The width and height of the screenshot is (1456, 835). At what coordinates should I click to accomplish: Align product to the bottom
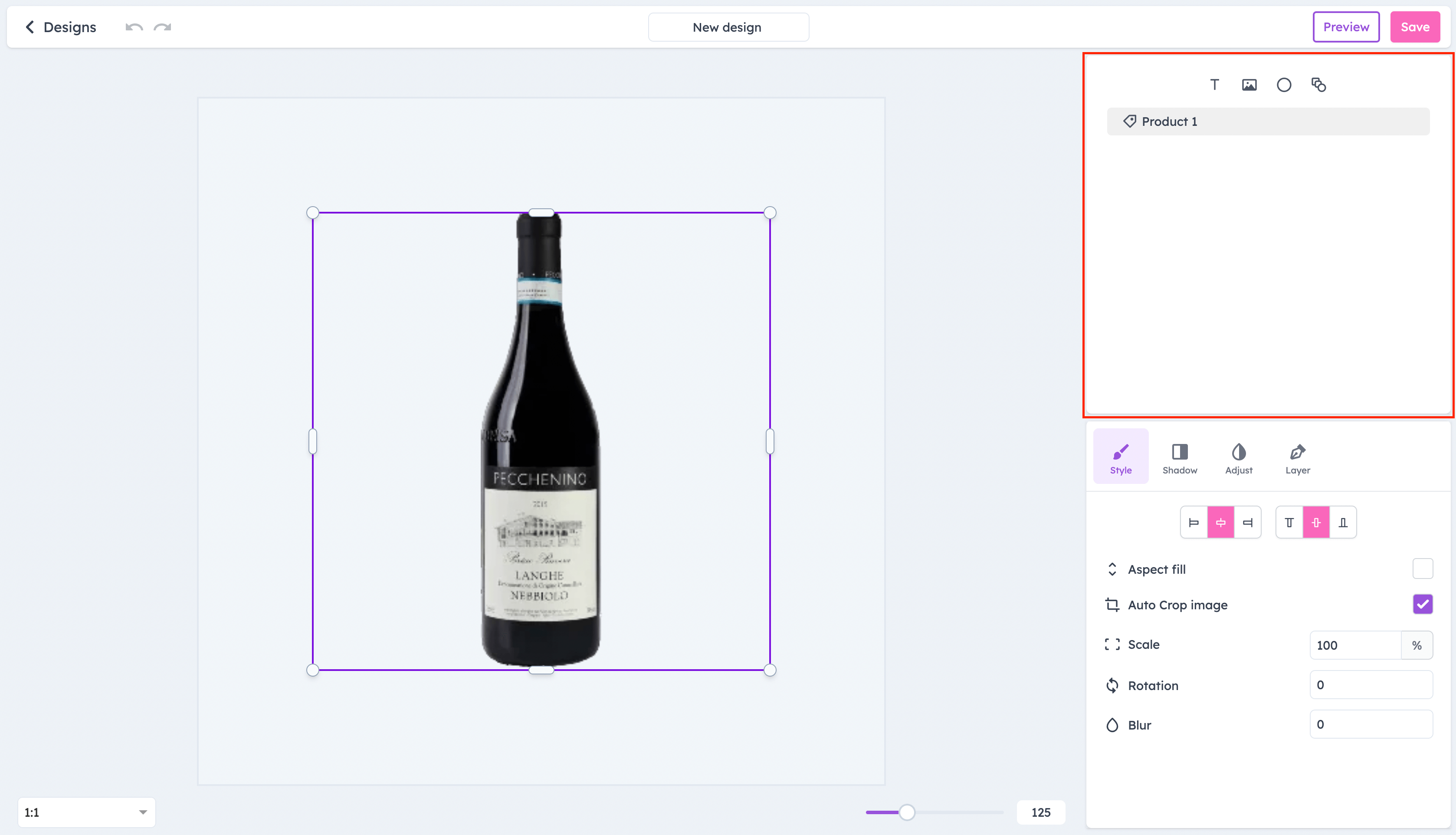click(1343, 523)
